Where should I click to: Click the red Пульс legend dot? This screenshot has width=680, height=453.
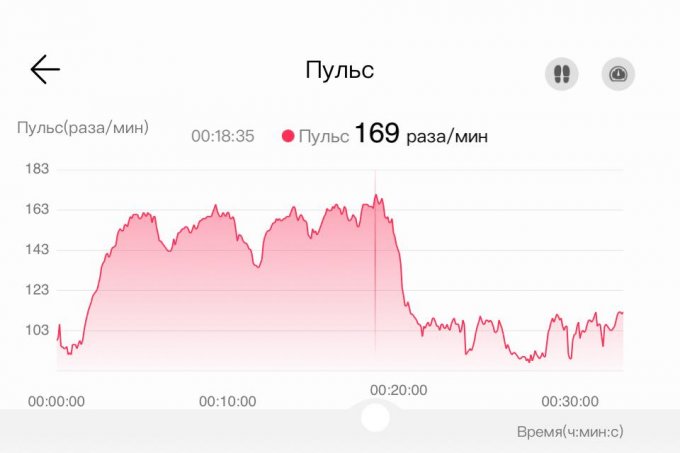tap(288, 135)
